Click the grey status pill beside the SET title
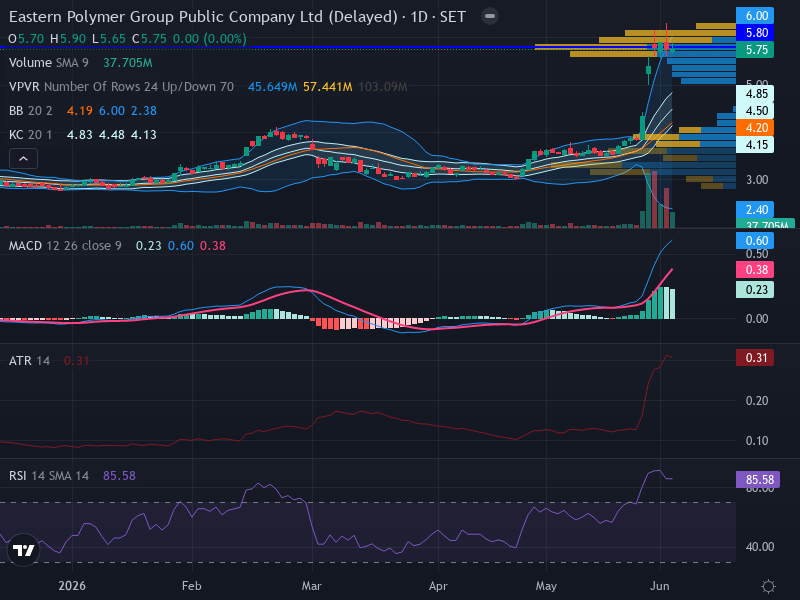 [x=490, y=16]
